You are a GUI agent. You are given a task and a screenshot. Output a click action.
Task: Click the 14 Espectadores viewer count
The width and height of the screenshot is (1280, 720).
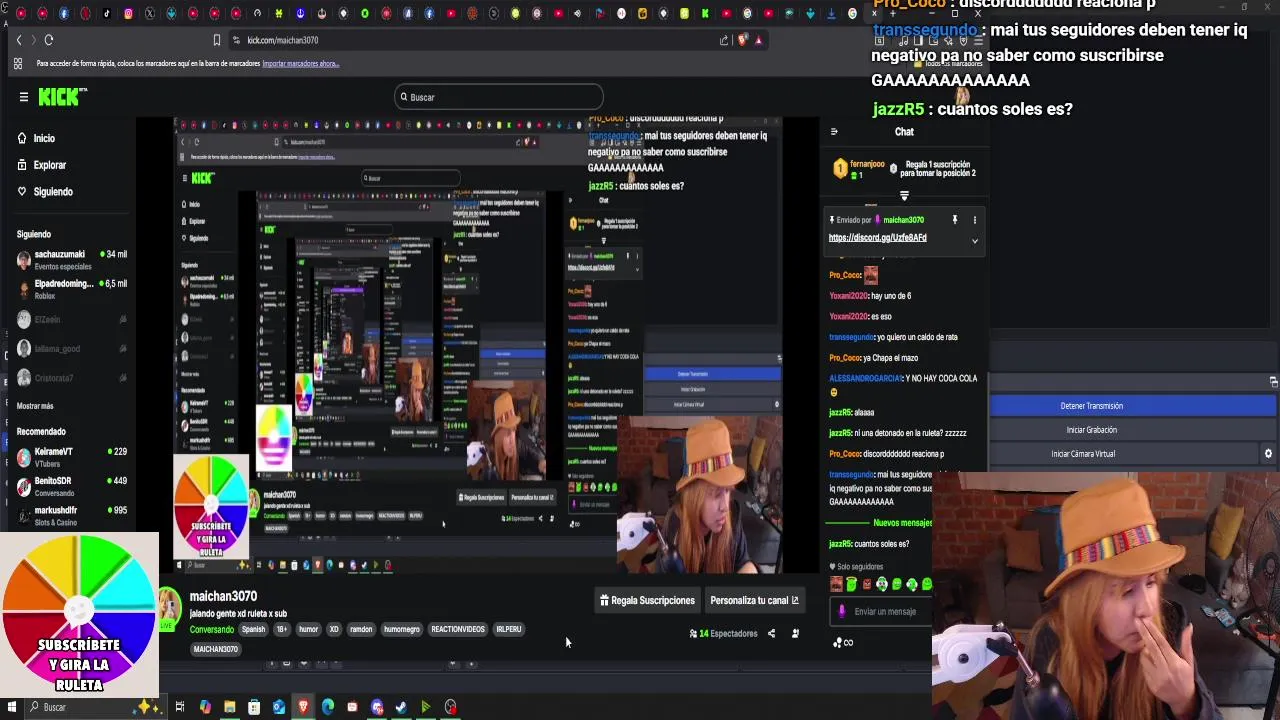[x=723, y=633]
